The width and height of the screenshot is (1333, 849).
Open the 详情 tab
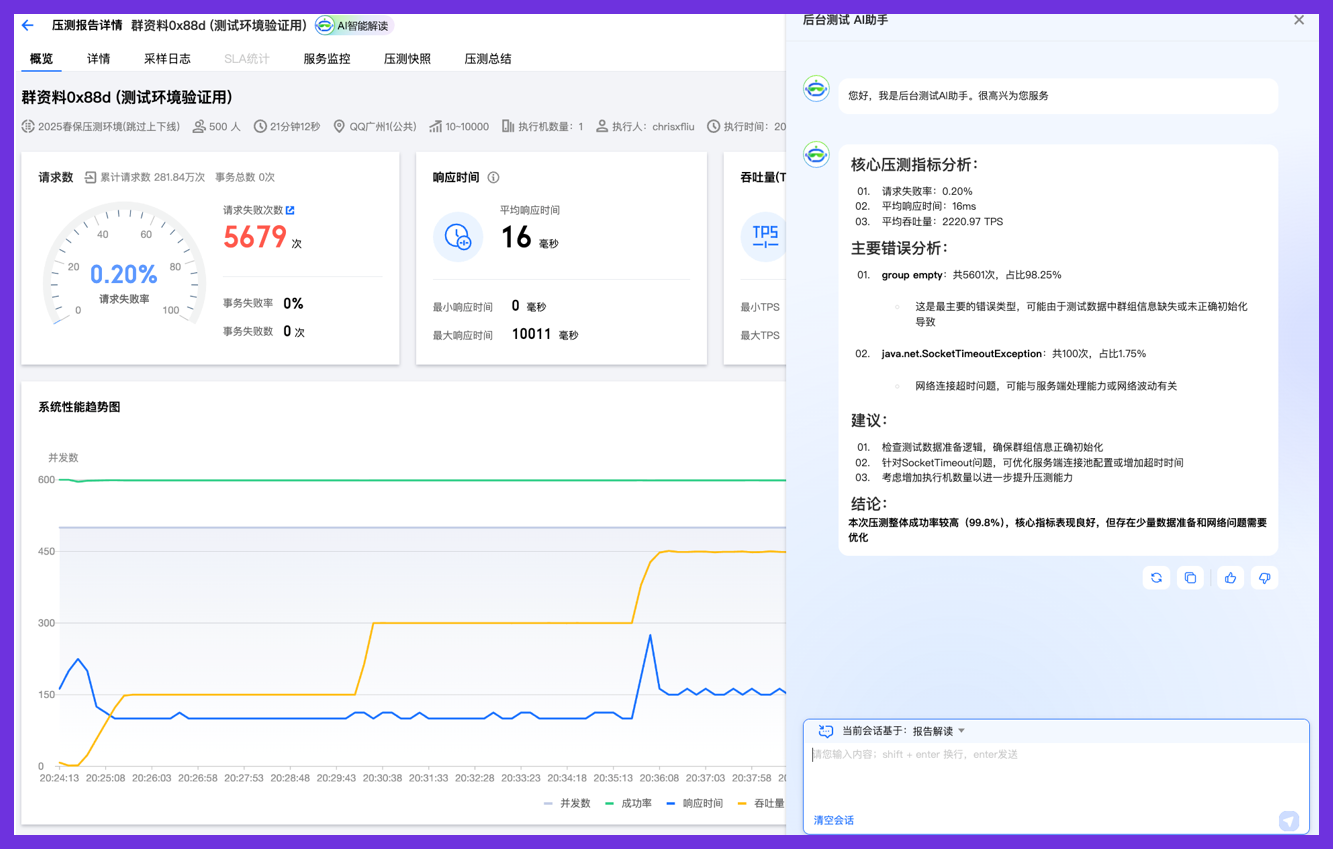(99, 59)
